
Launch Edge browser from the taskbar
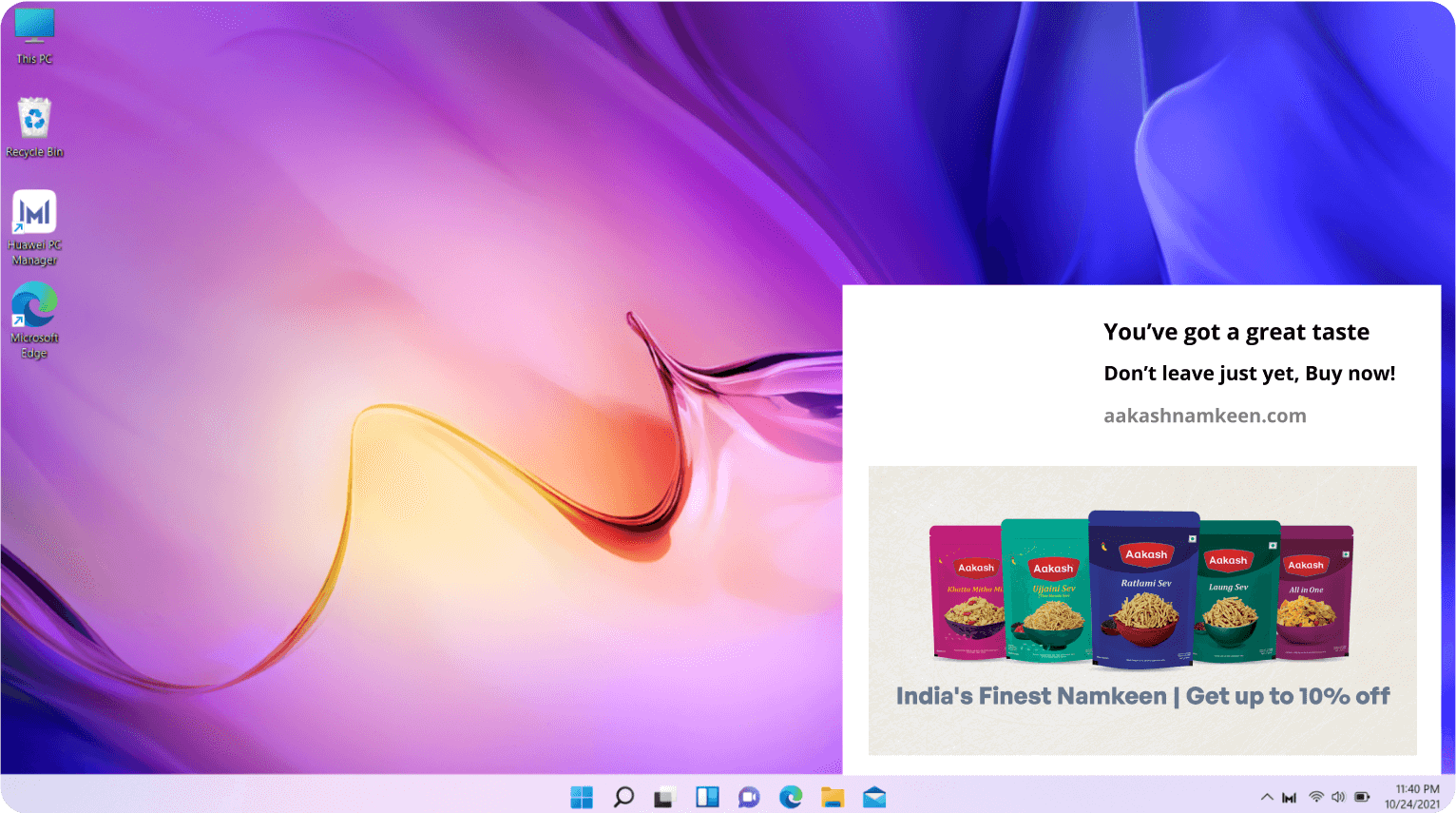(791, 797)
